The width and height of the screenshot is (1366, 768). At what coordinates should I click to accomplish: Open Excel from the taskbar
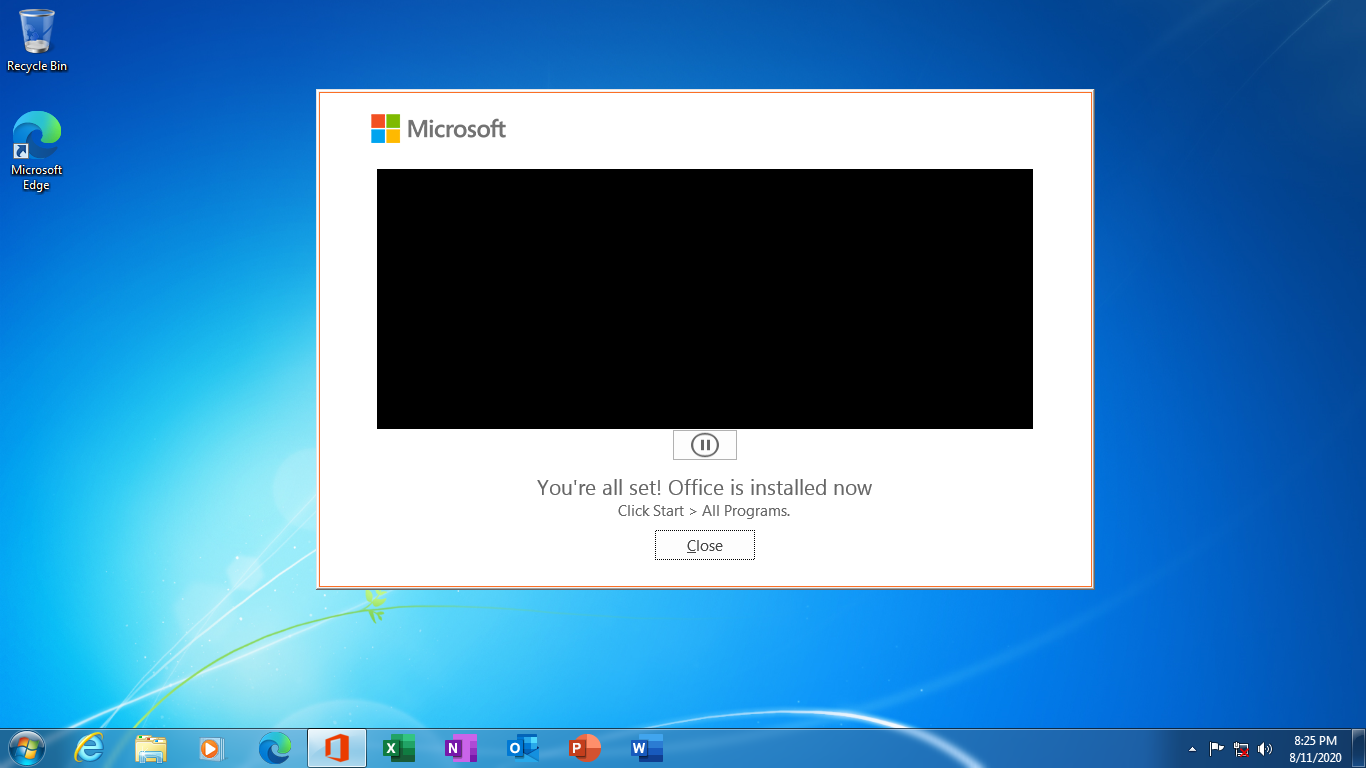coord(399,748)
